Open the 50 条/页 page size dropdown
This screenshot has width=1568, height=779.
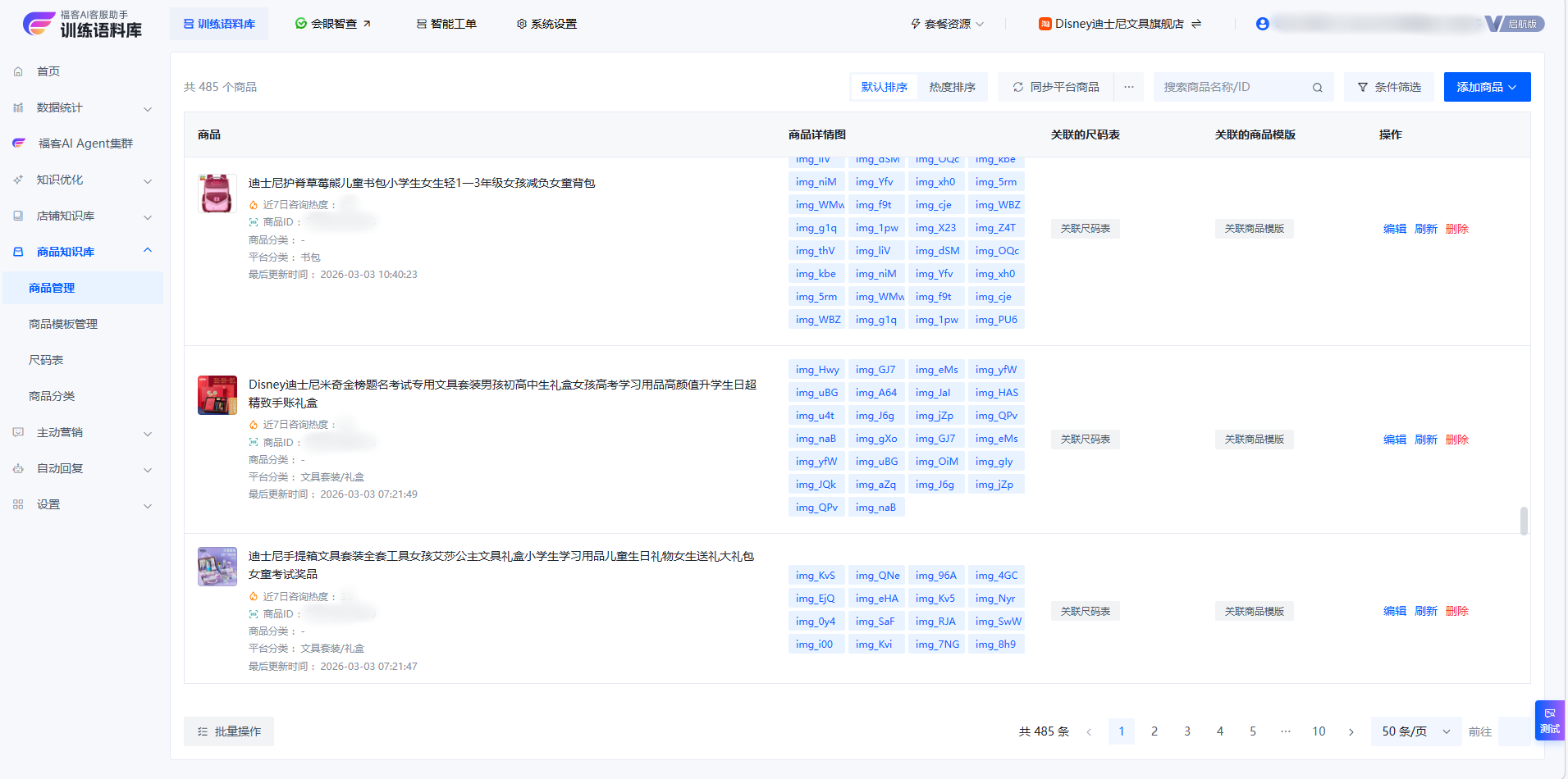pos(1416,731)
